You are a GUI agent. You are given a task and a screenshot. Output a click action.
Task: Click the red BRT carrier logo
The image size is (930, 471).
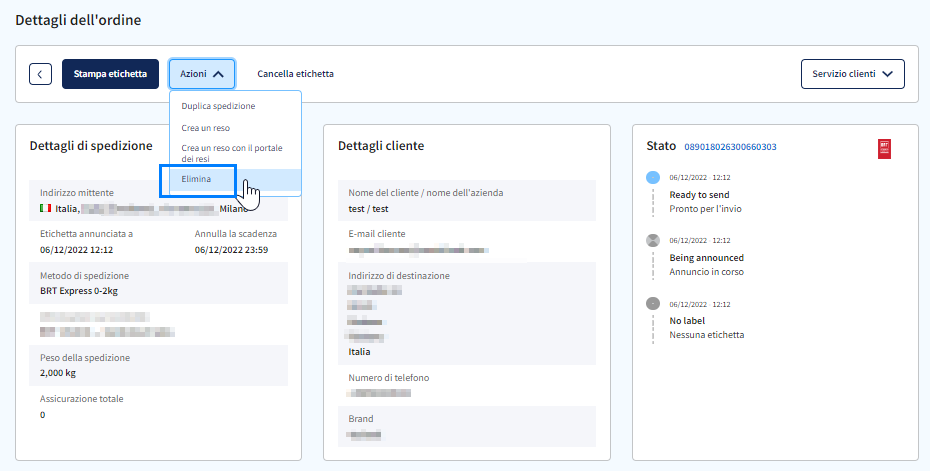(884, 149)
